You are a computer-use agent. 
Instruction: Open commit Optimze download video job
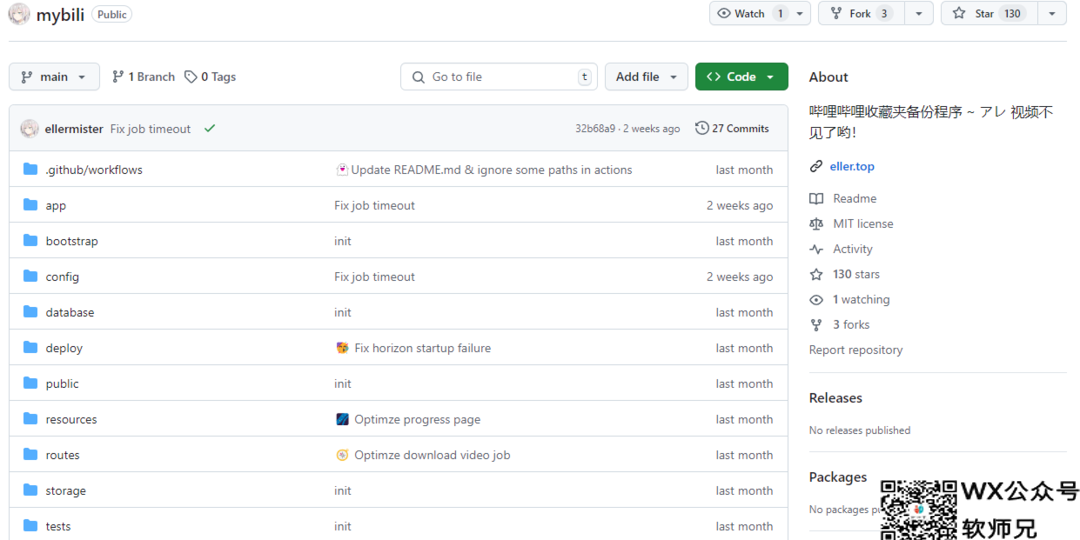click(x=432, y=455)
